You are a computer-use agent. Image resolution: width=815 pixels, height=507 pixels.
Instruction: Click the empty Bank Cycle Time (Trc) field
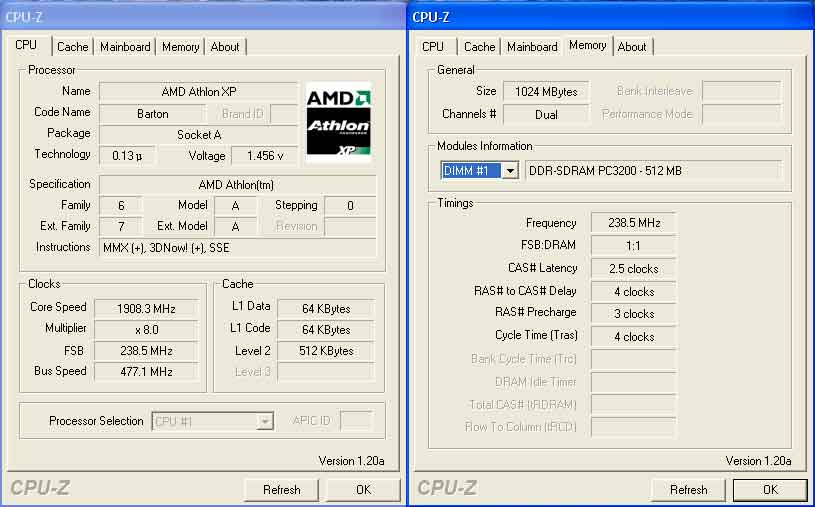click(x=634, y=359)
